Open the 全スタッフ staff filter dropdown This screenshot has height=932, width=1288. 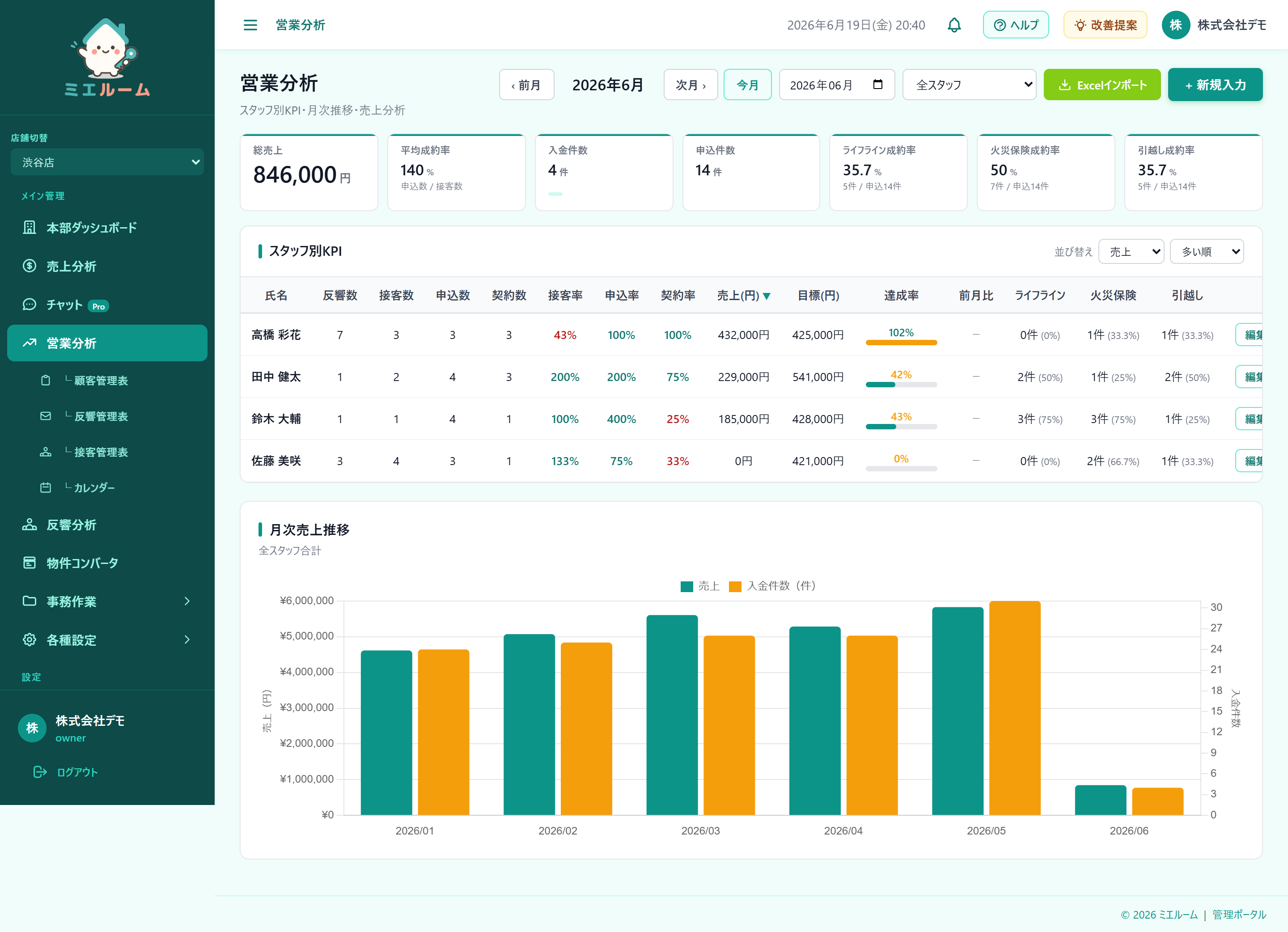[970, 85]
